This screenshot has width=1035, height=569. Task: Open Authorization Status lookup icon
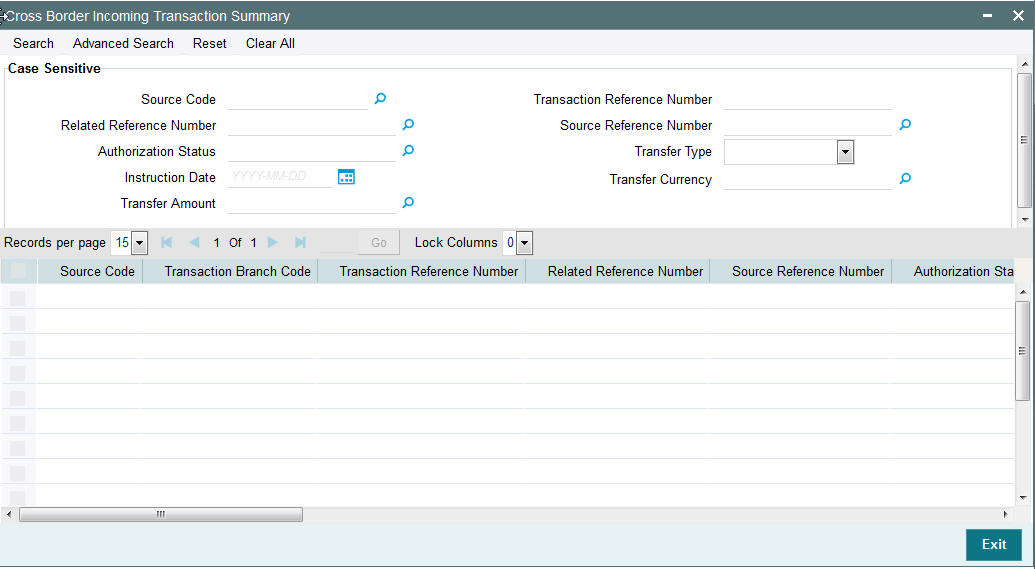409,151
